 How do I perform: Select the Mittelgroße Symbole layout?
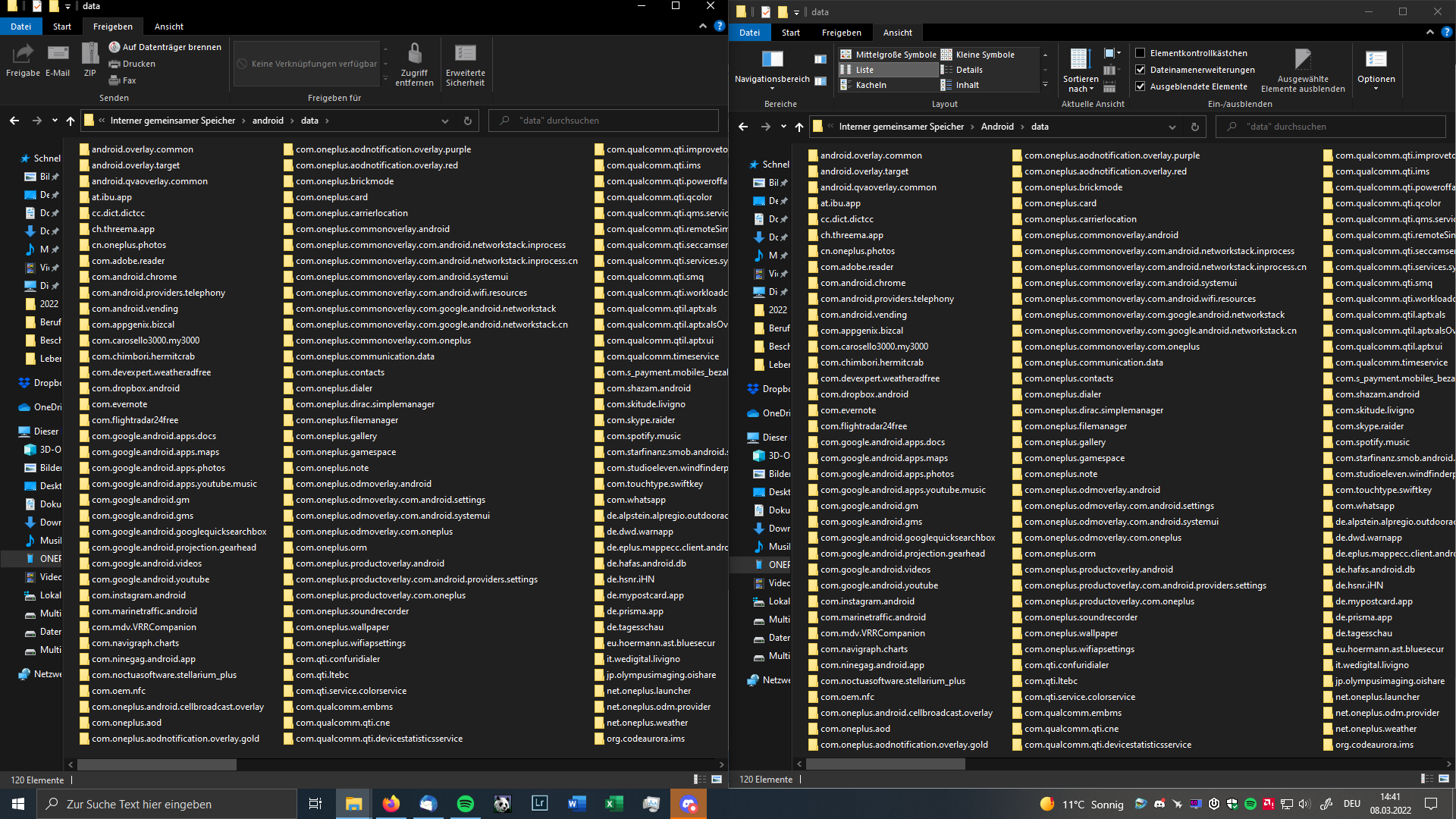(887, 55)
